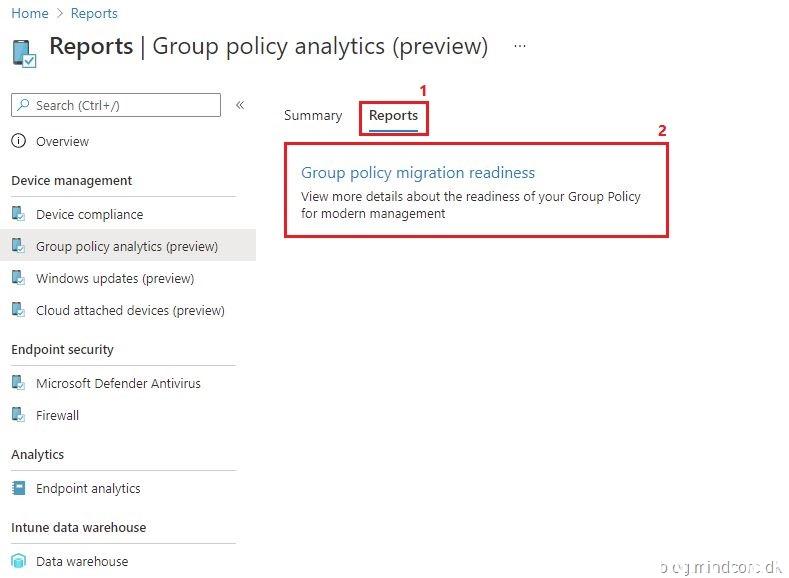The height and width of the screenshot is (578, 789).
Task: Click the Endpoint analytics icon
Action: click(x=18, y=488)
